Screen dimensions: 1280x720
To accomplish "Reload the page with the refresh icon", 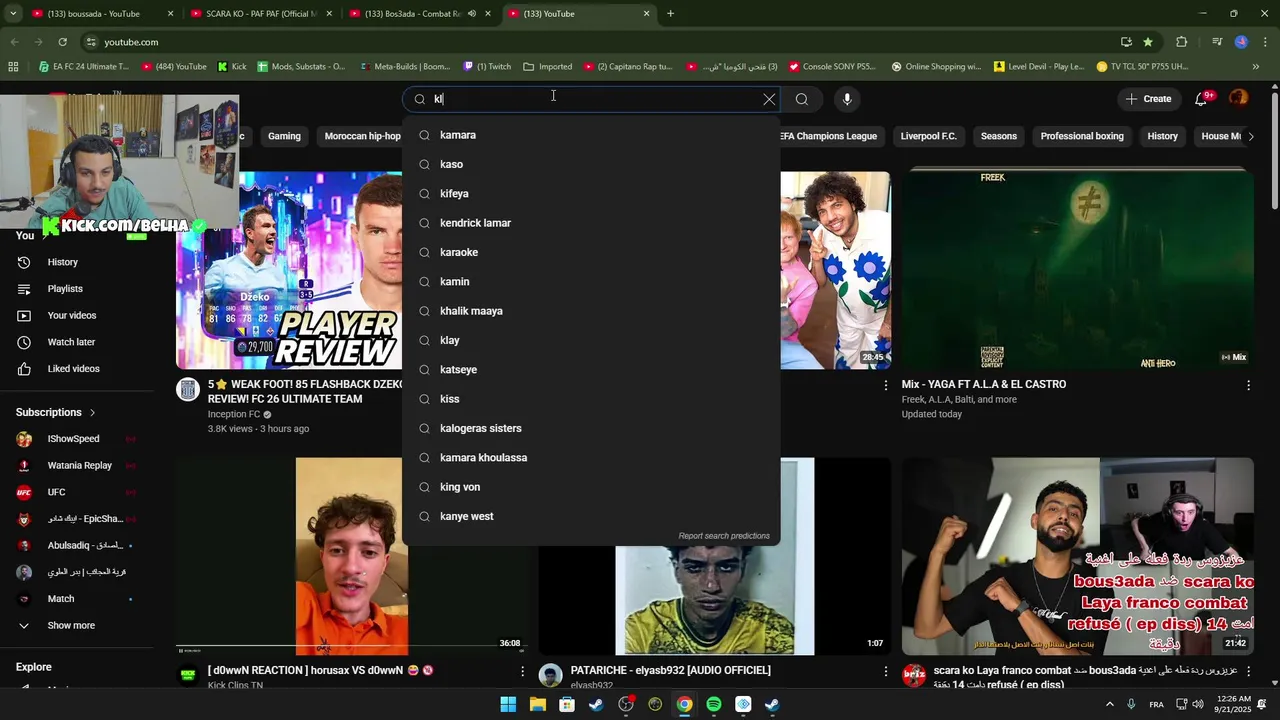I will point(62,42).
